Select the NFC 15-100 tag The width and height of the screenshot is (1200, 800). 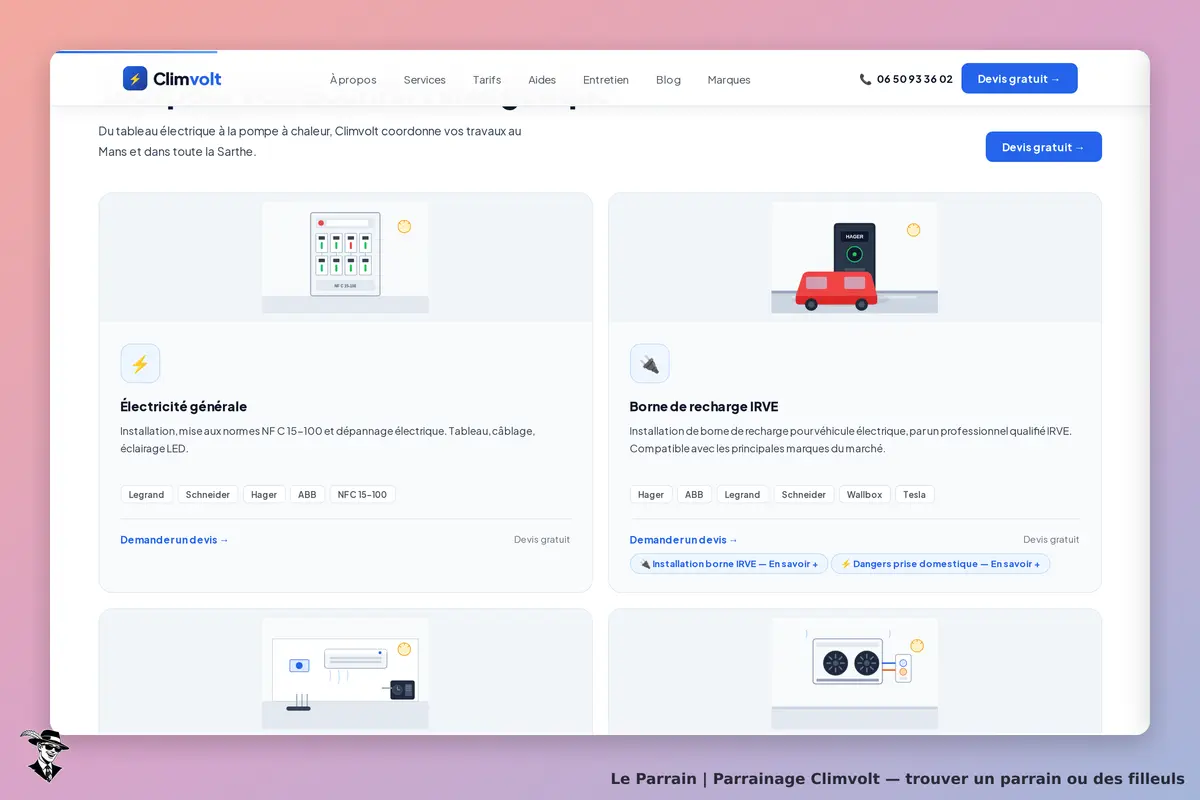[x=363, y=494]
